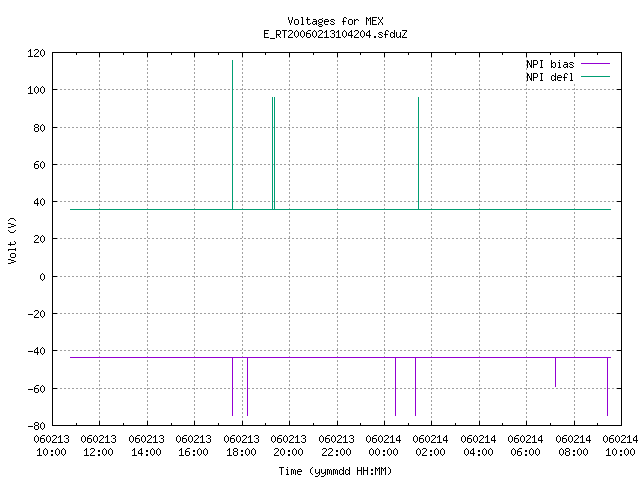Click the 'NPI defl' legend label
Image resolution: width=640 pixels, height=480 pixels.
click(550, 77)
